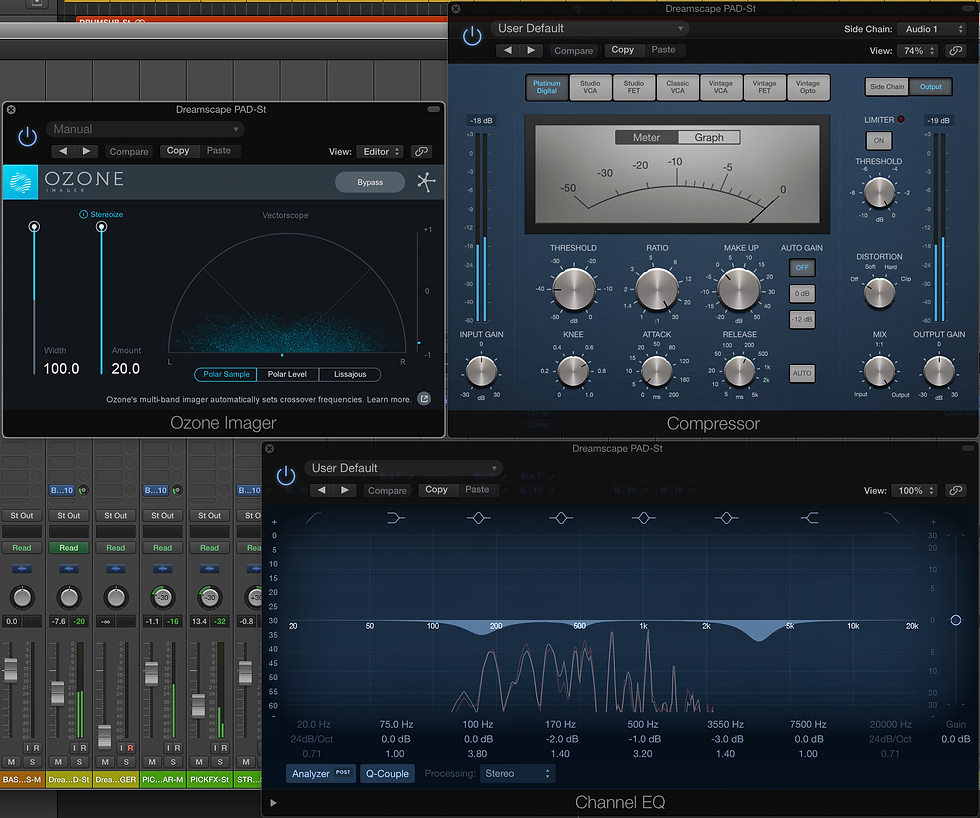Toggle the bell band icon above 170 Hz
Image resolution: width=980 pixels, height=818 pixels.
pos(561,517)
